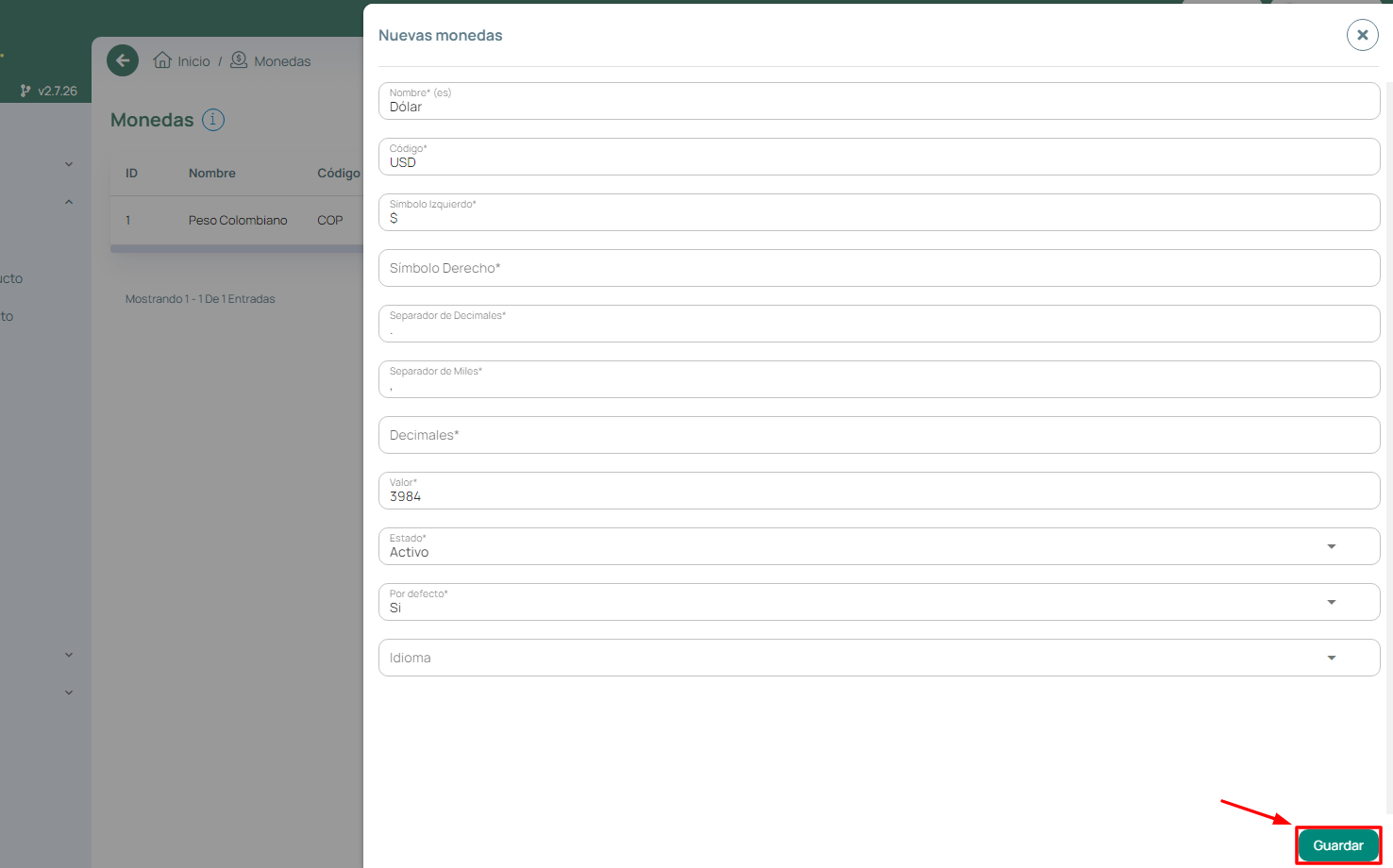
Task: Select the Peso Colombiano table cell
Action: [x=238, y=220]
